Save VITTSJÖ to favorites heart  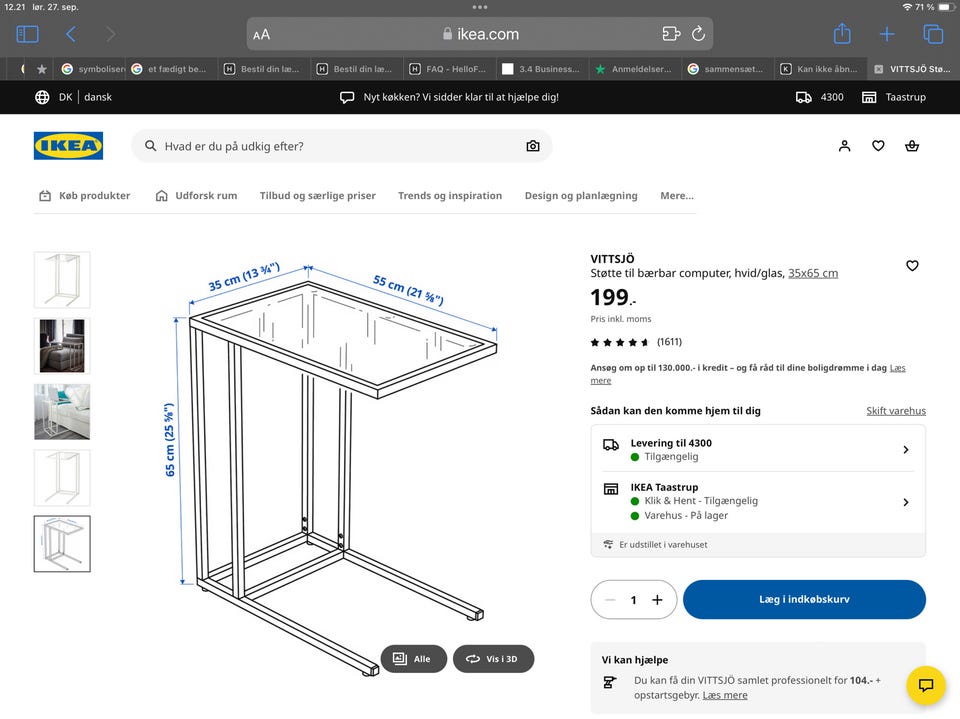(912, 266)
